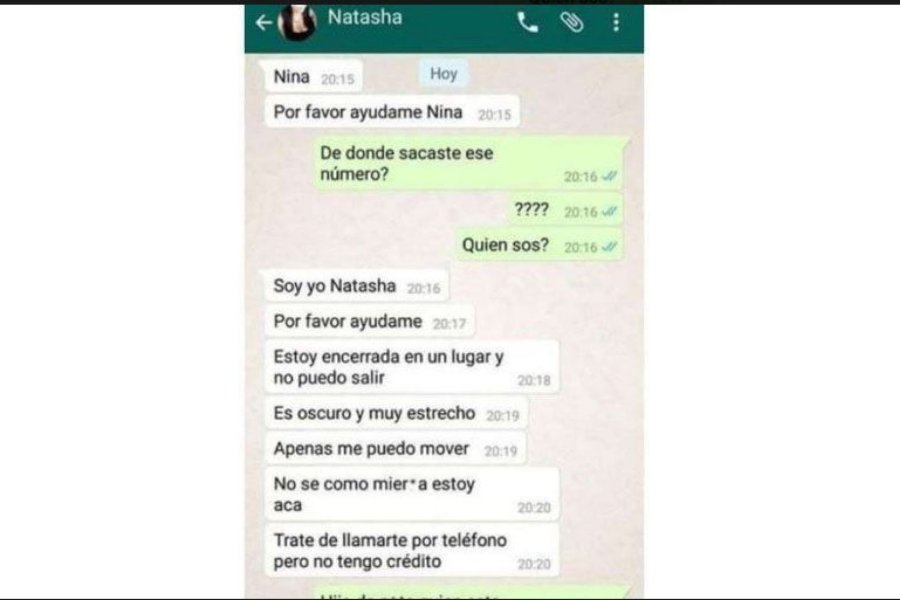Tap the '????' sent message
Screen dimensions: 900x600
(x=565, y=210)
